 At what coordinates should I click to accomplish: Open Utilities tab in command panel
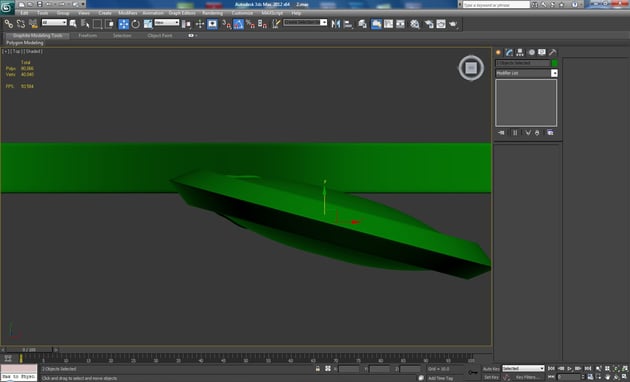tap(552, 52)
